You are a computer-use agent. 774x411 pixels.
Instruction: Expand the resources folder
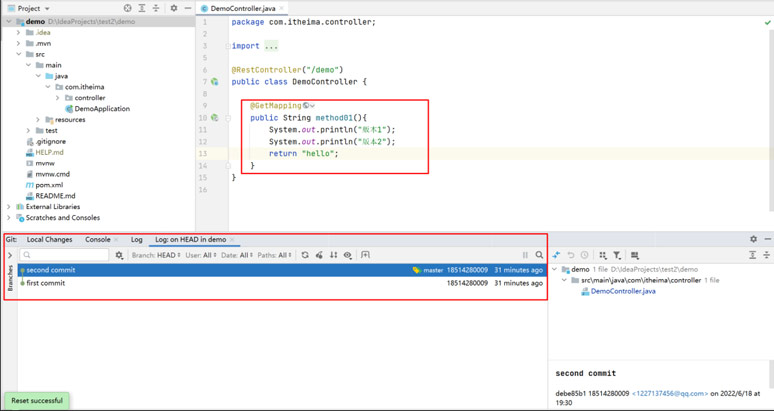(x=38, y=119)
